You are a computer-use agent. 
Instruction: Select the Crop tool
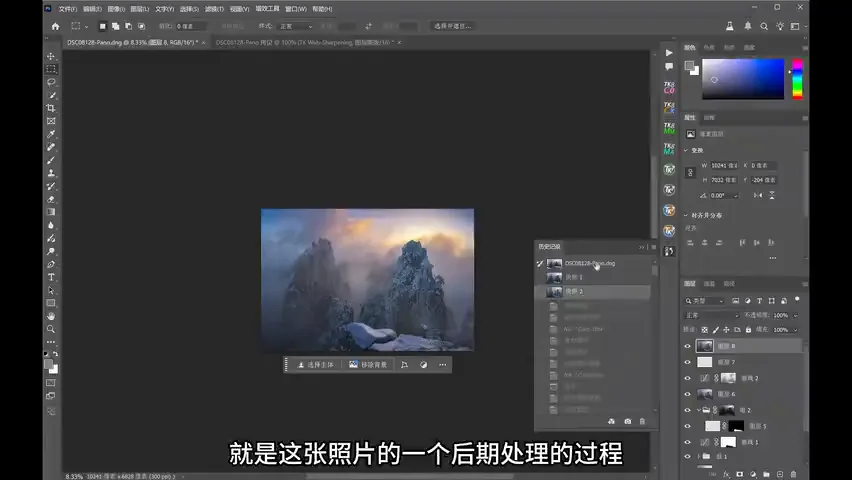(51, 108)
